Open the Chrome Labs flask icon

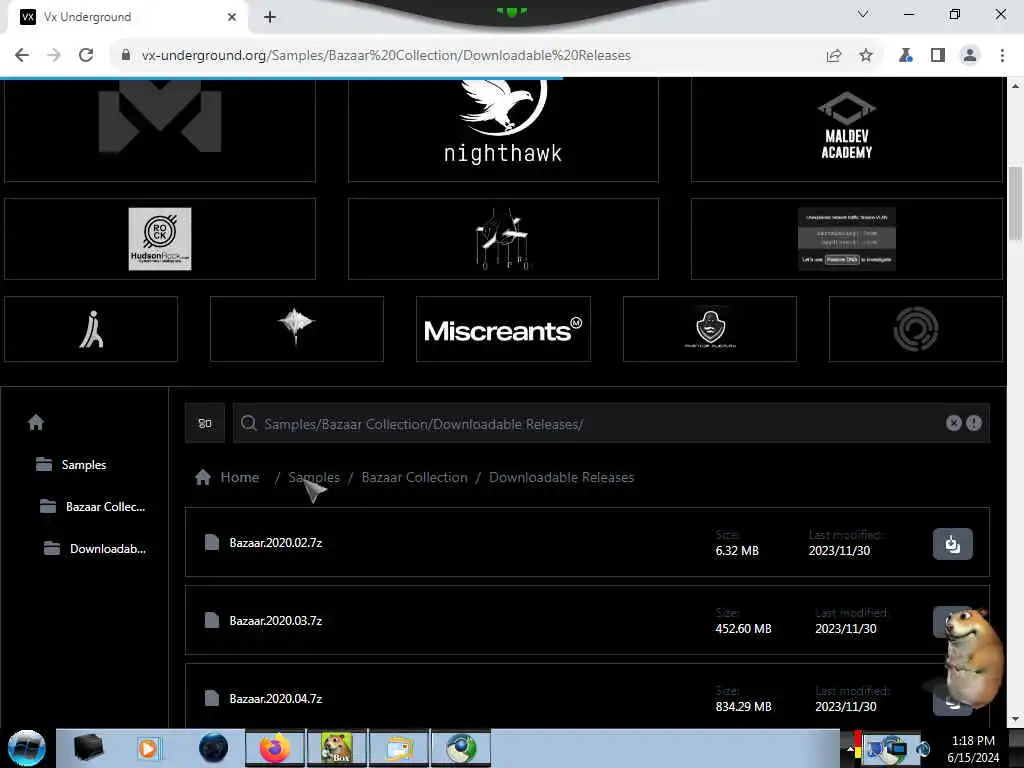pos(905,56)
